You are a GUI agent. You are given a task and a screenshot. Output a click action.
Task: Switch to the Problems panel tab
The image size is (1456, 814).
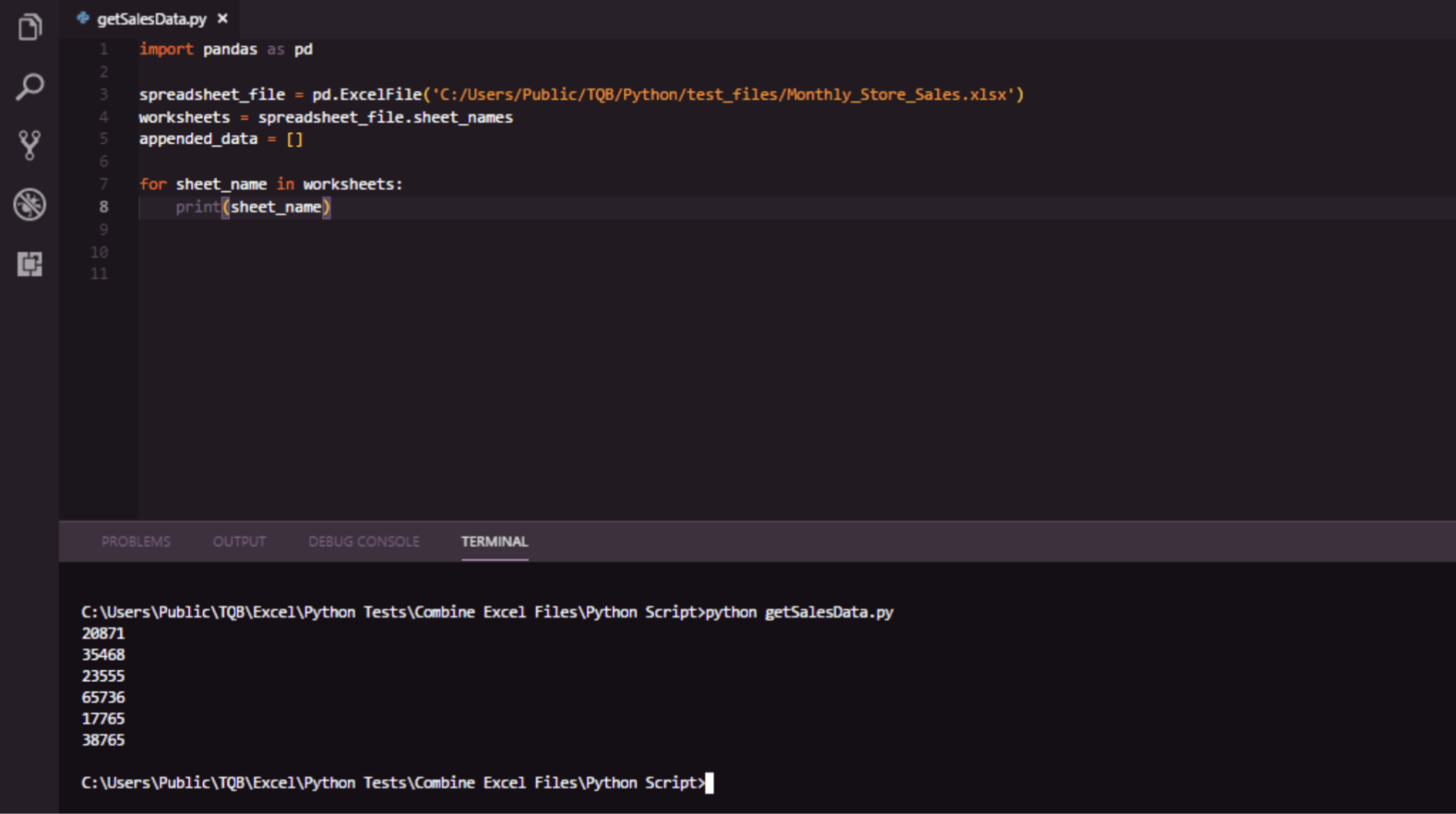[x=136, y=542]
